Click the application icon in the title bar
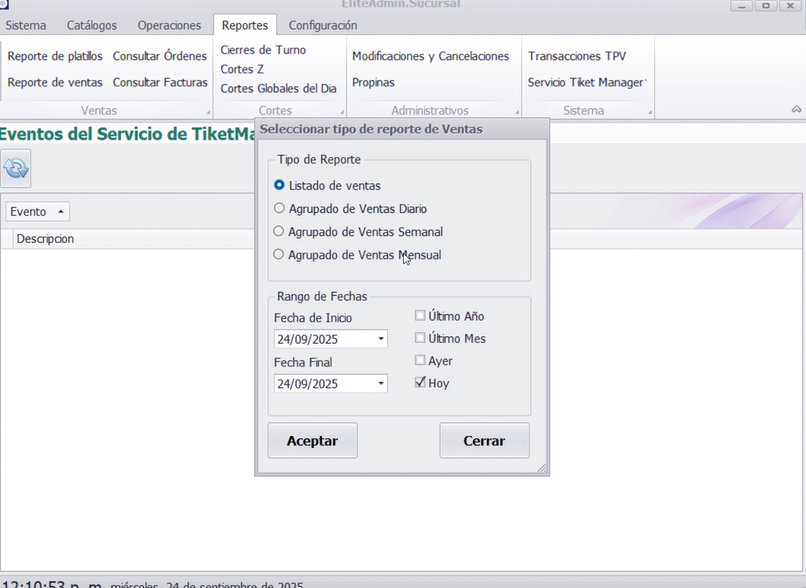Viewport: 806px width, 588px height. pyautogui.click(x=4, y=5)
